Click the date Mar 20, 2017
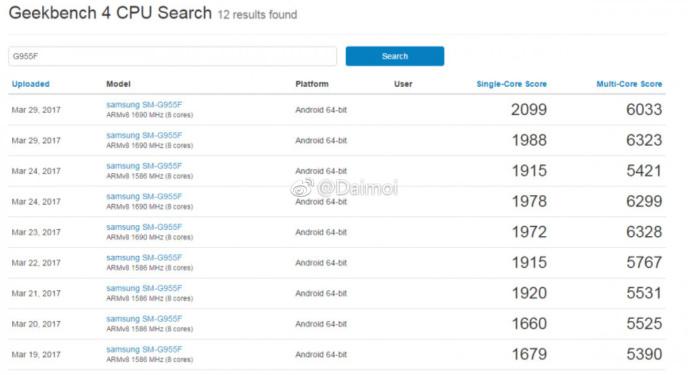690x375 pixels. pos(36,324)
